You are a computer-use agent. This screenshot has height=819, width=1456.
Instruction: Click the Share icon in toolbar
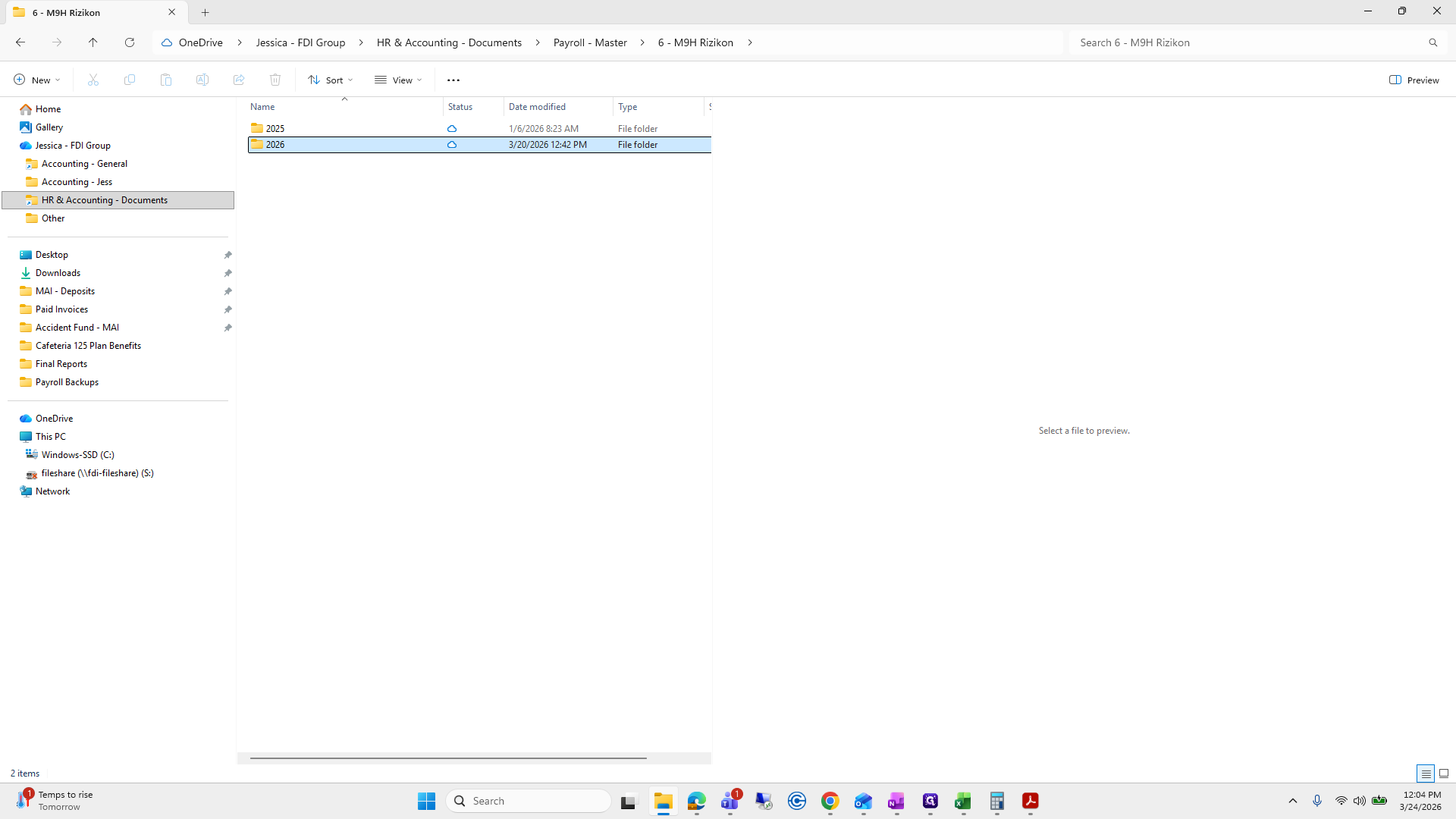coord(239,80)
